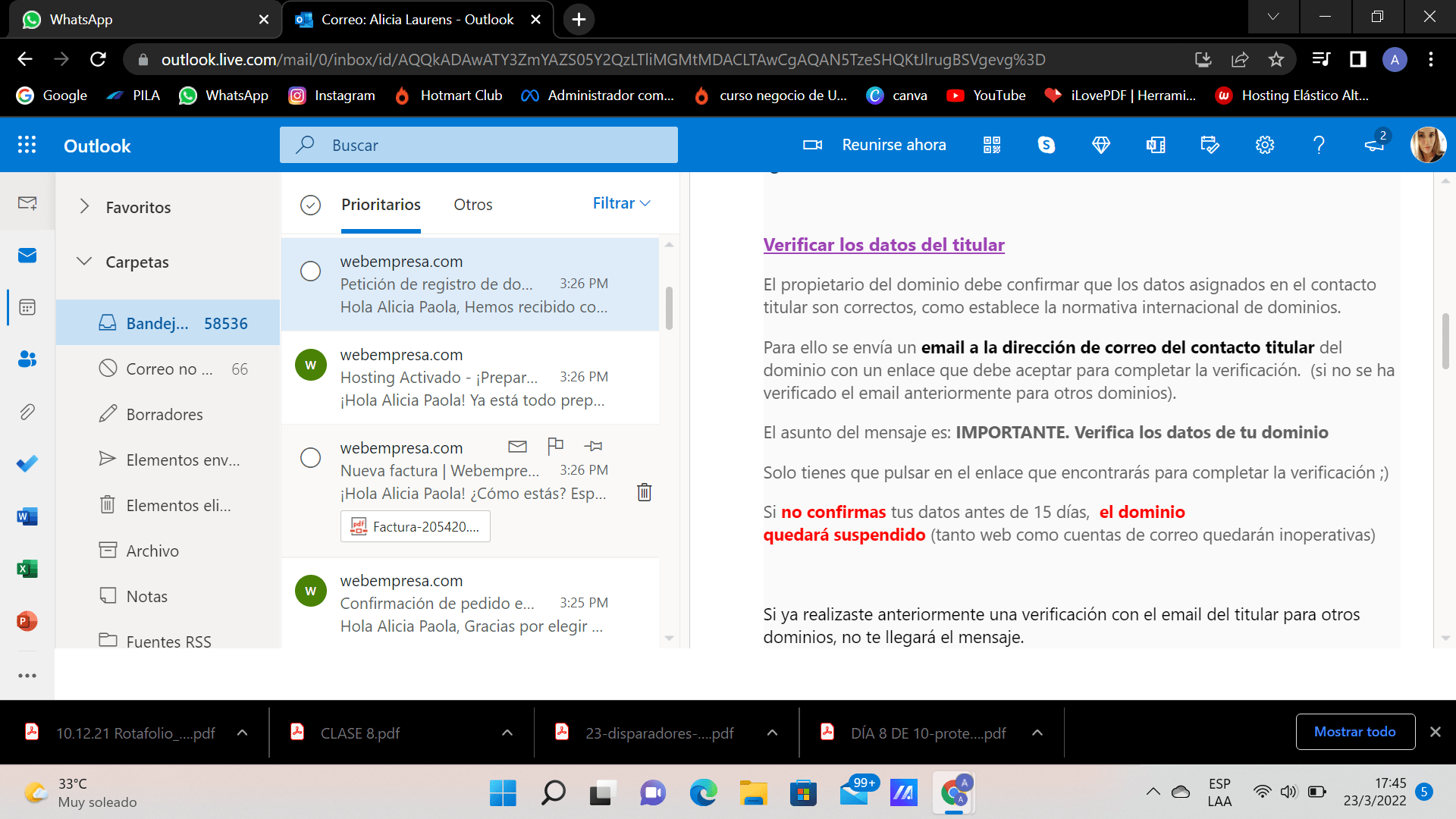Screen dimensions: 1456x819
Task: Open the Files paperclip module
Action: point(27,412)
